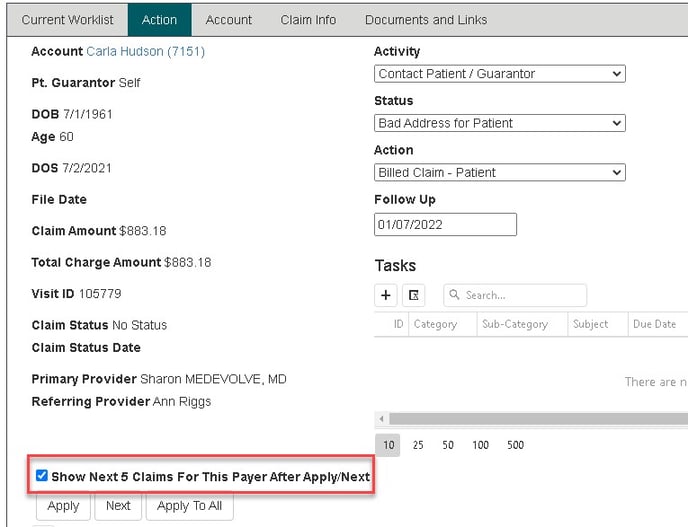Sort tasks by Due Date column header
The width and height of the screenshot is (688, 527).
point(654,324)
